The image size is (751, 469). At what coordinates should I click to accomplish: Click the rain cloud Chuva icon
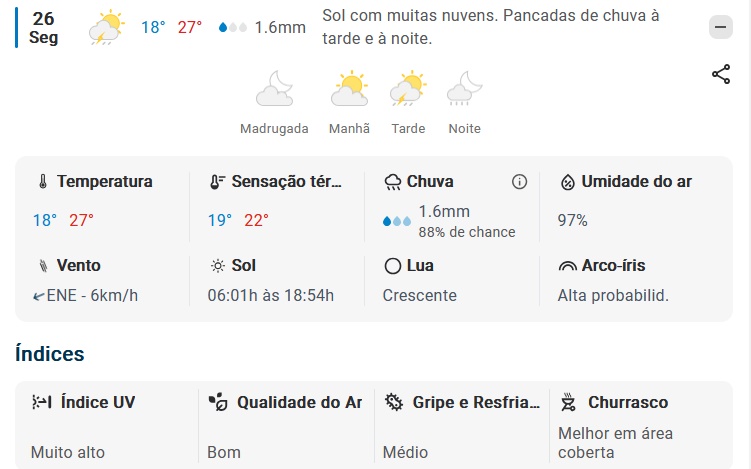point(393,182)
